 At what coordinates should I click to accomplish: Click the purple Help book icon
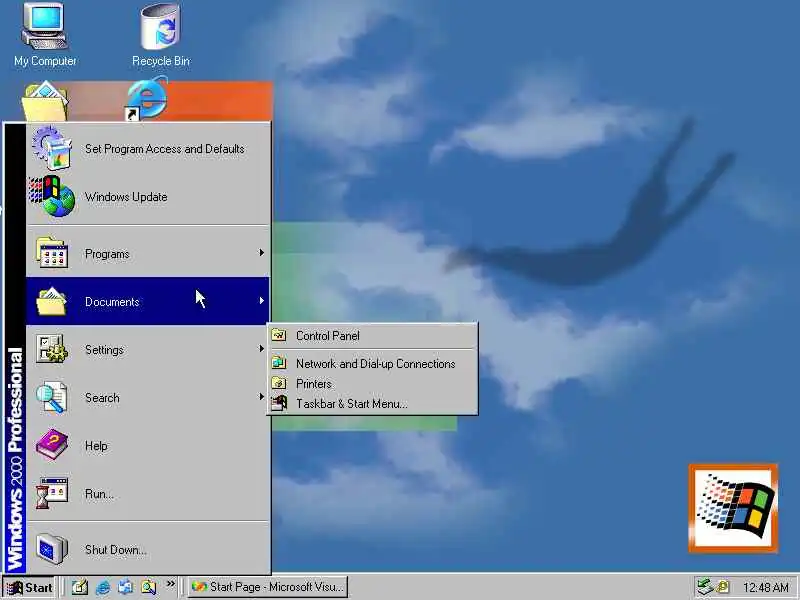(52, 445)
